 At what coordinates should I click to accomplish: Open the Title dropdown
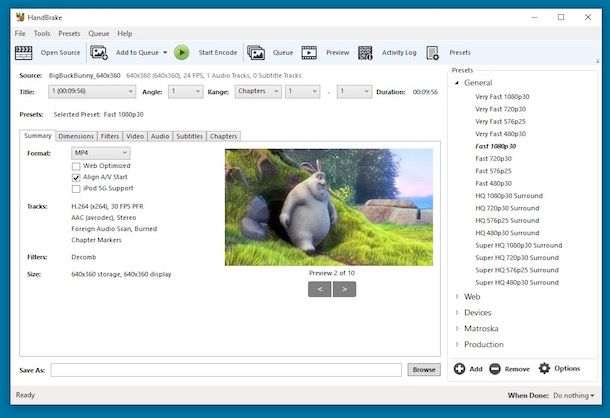[92, 91]
